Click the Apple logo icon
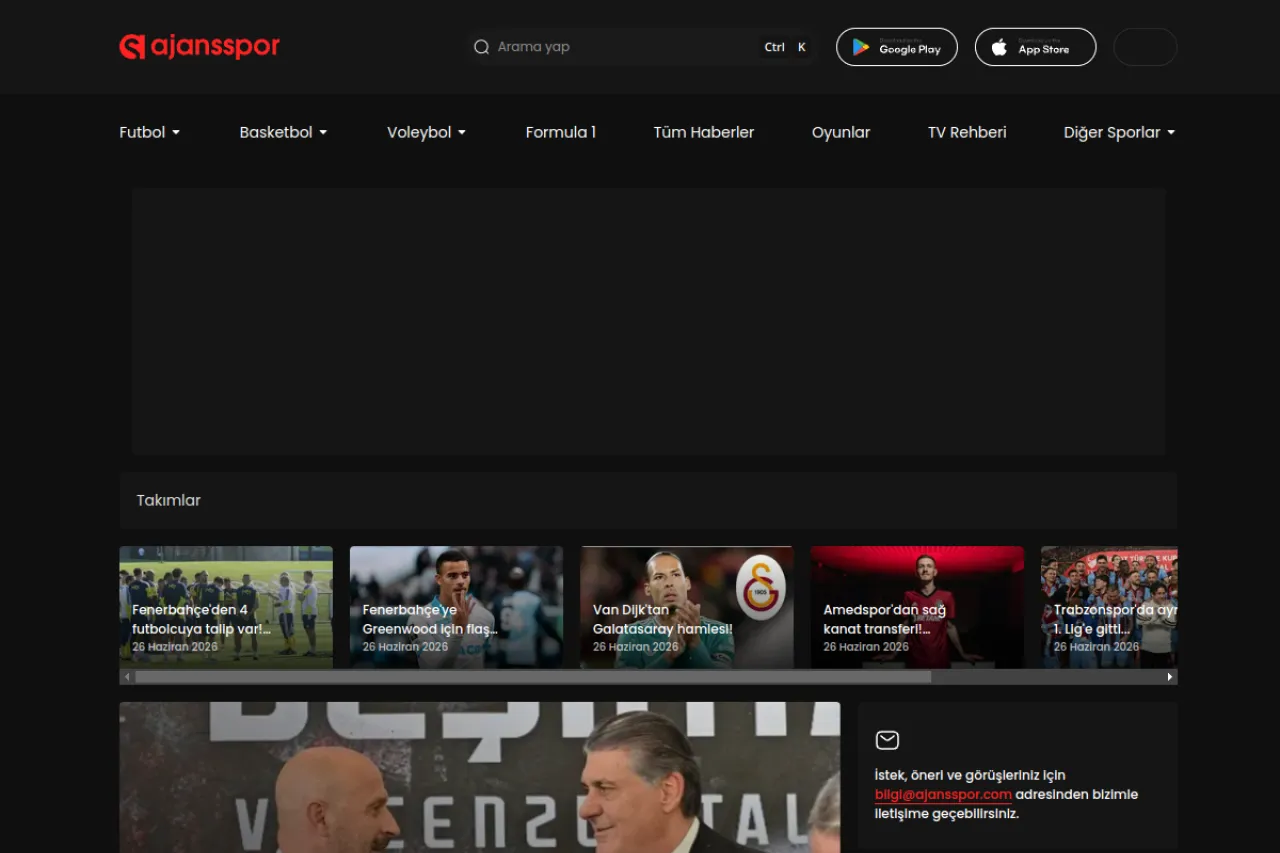1280x853 pixels. coord(999,47)
